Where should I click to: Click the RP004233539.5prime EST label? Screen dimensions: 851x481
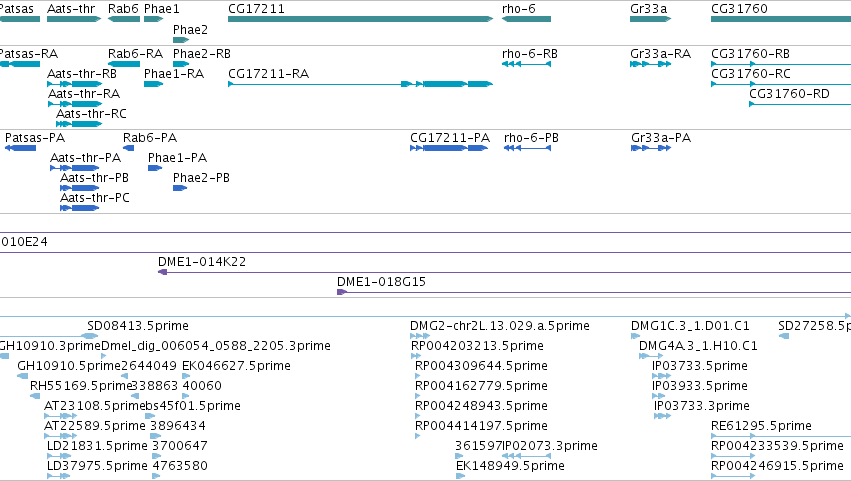[777, 446]
